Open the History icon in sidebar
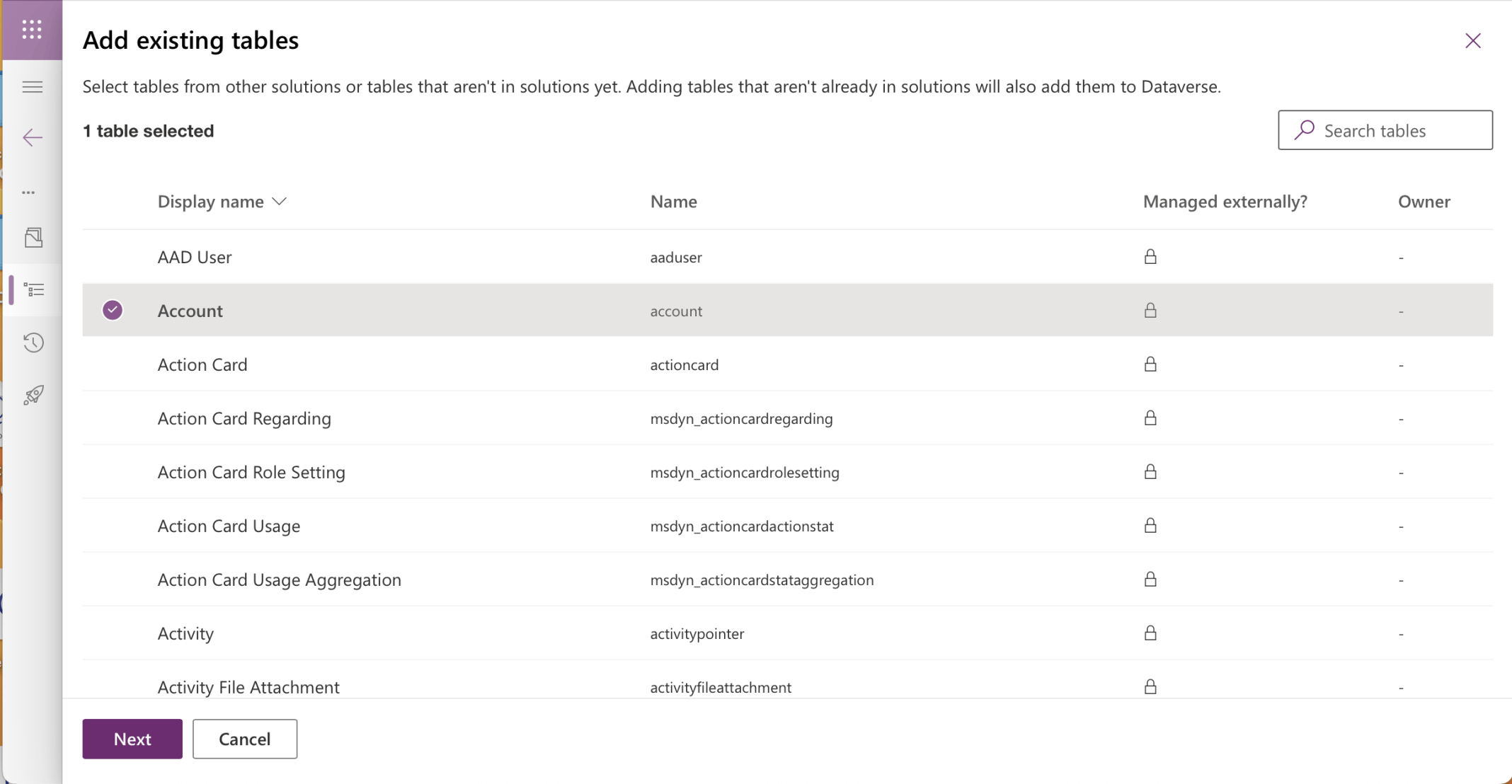Screen dimensions: 1512x784 (33, 343)
